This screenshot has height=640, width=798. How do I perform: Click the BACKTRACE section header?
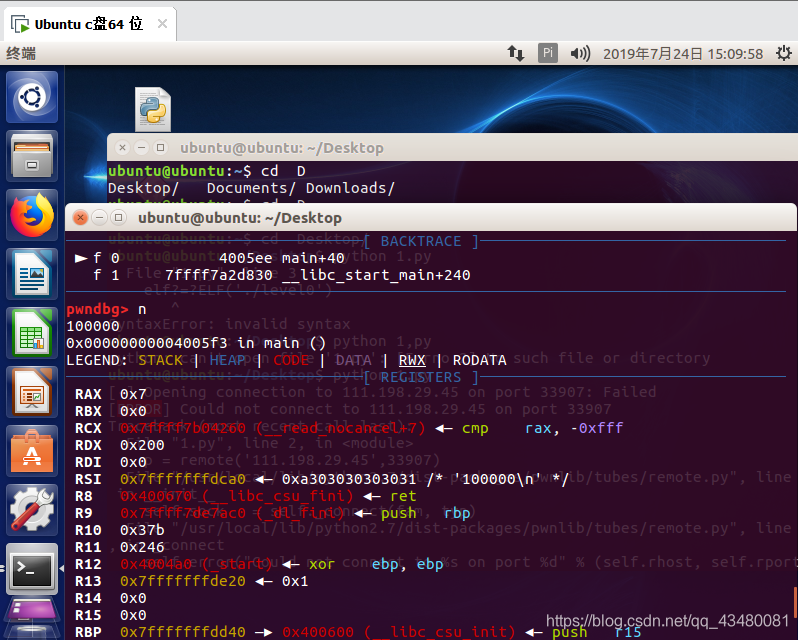[x=421, y=241]
